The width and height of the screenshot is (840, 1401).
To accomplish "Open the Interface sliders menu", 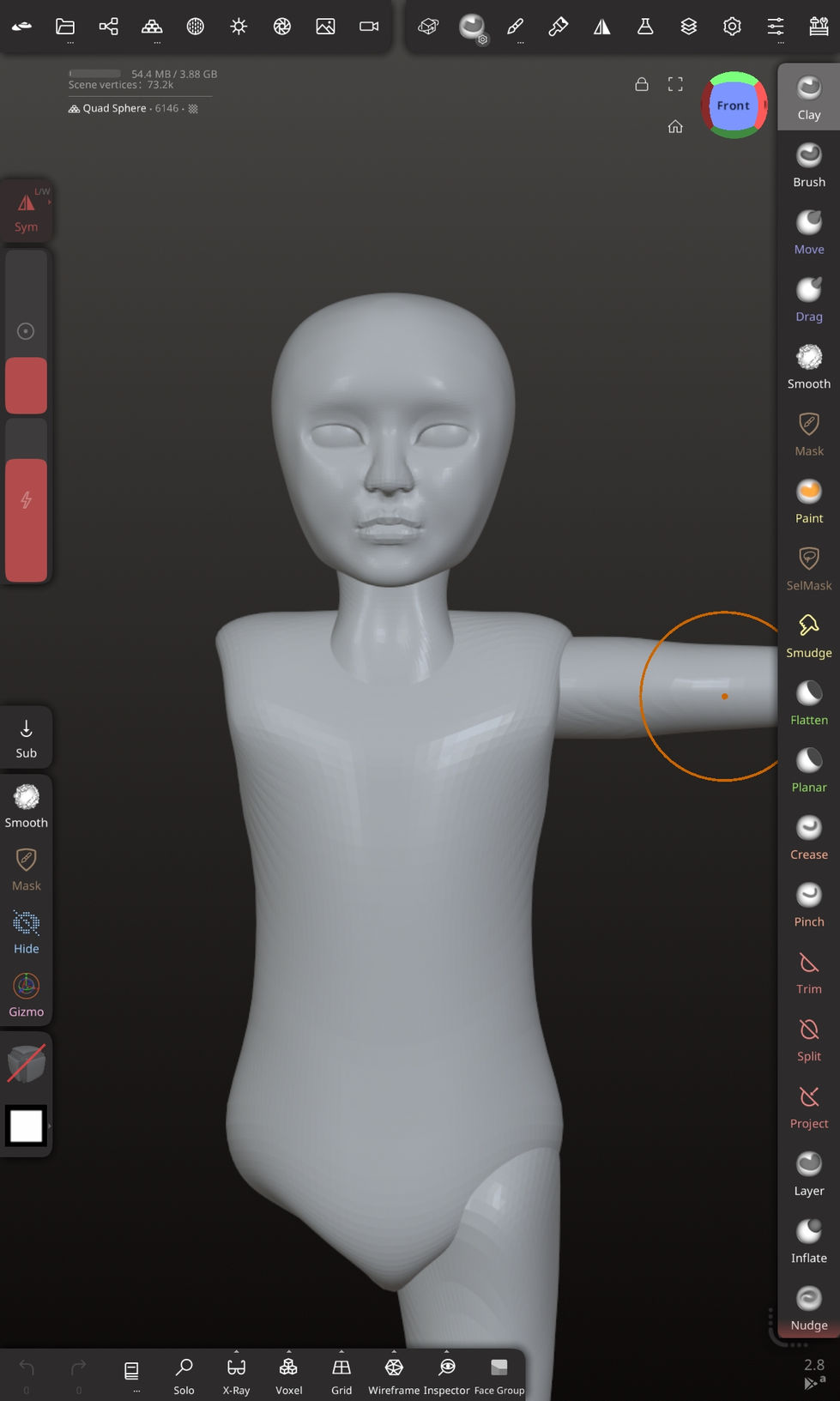I will coord(776,27).
